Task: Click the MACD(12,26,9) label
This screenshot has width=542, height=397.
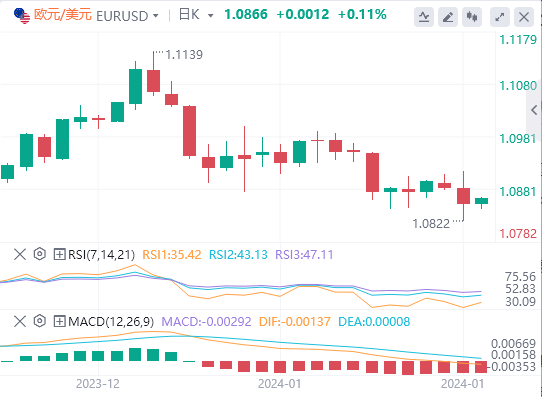Action: 111,322
